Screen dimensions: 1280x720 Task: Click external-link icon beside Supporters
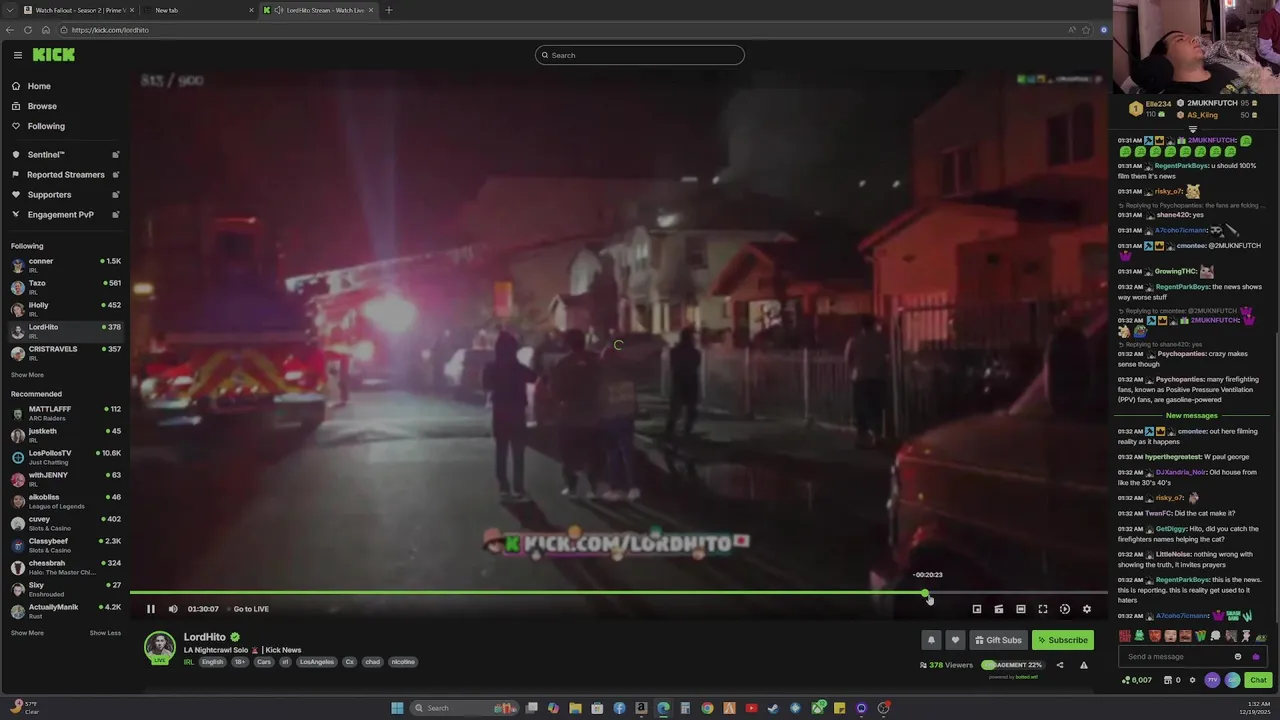click(x=116, y=195)
